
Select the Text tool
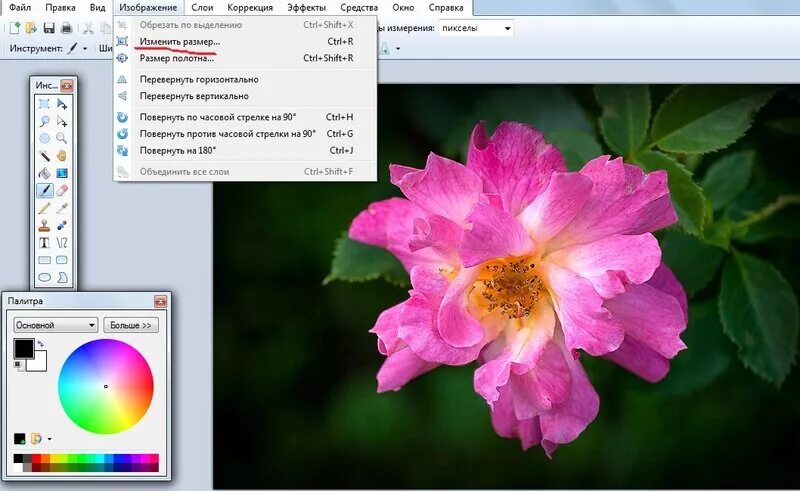44,242
